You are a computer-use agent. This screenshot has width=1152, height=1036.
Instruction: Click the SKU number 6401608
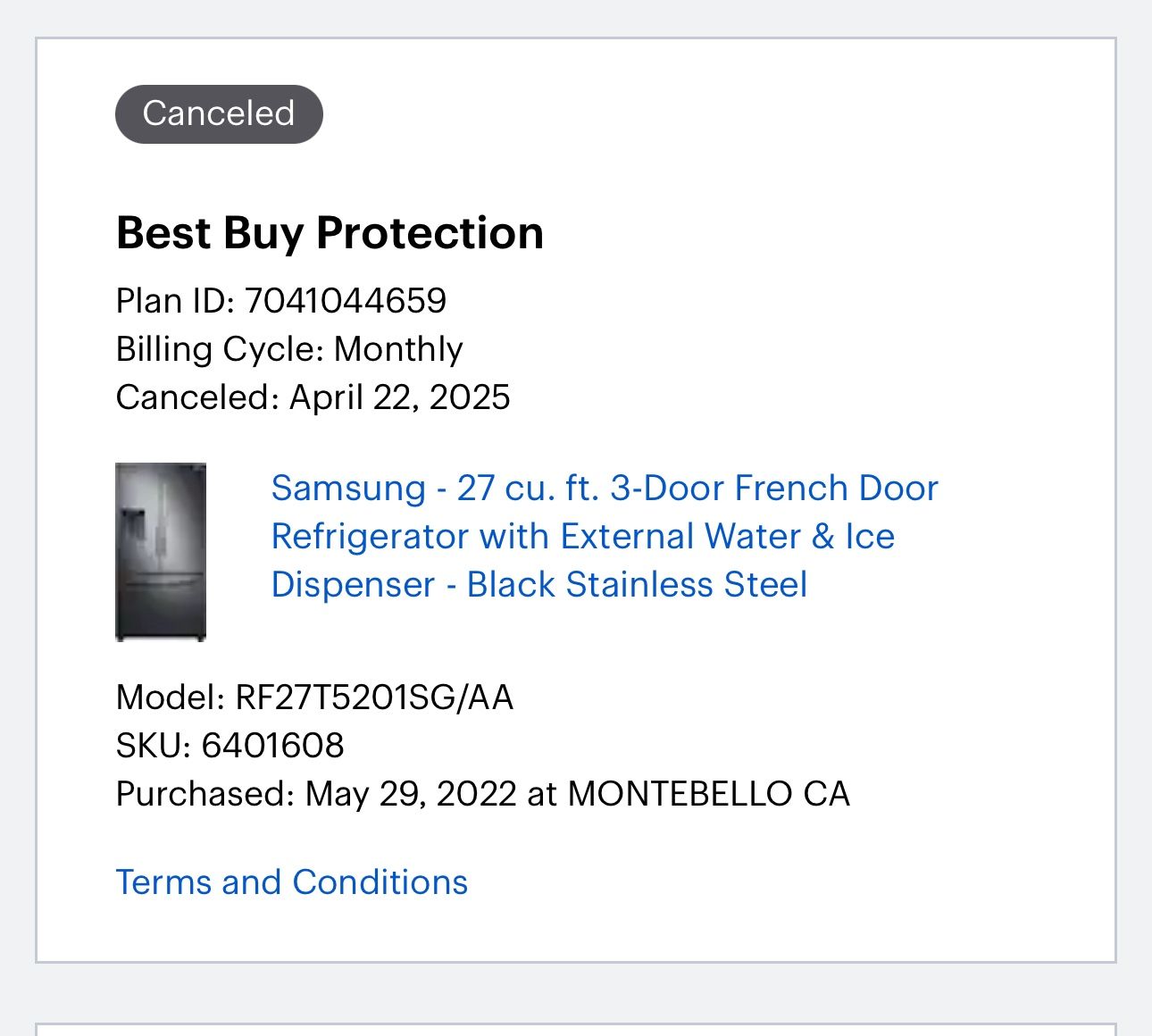(272, 746)
